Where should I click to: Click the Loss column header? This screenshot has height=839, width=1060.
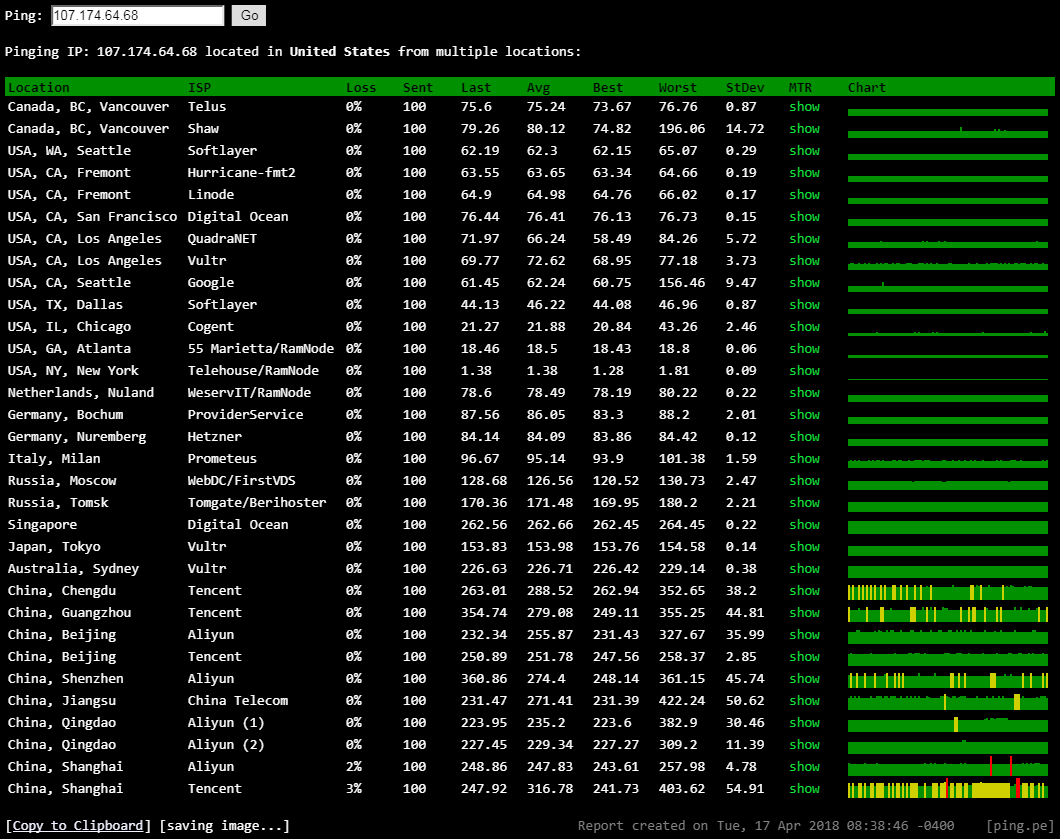(x=361, y=87)
